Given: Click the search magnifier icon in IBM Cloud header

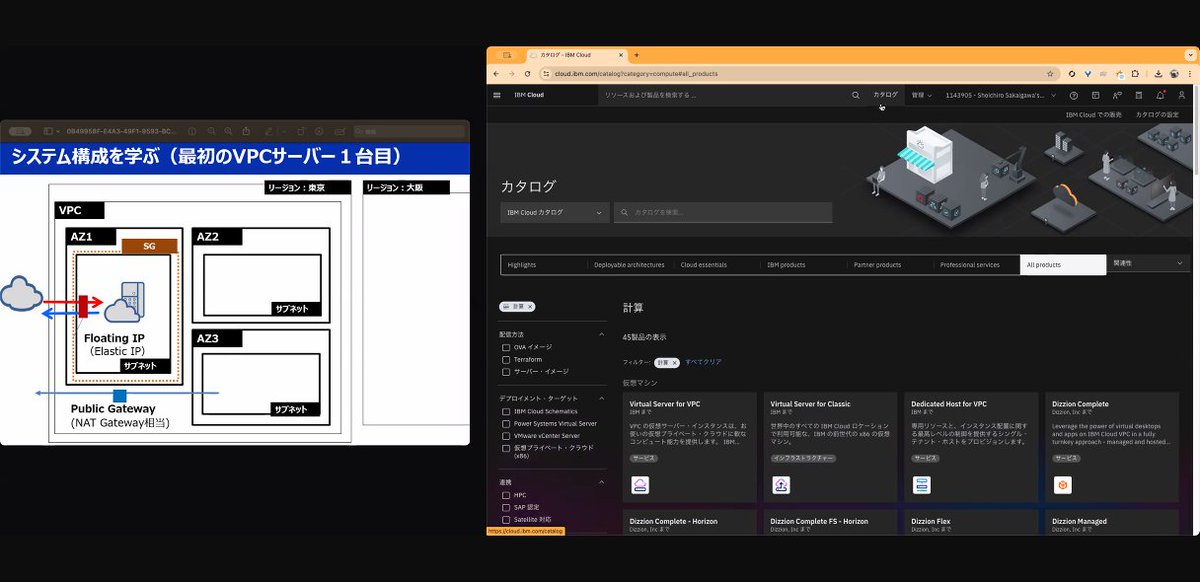Looking at the screenshot, I should pyautogui.click(x=855, y=95).
